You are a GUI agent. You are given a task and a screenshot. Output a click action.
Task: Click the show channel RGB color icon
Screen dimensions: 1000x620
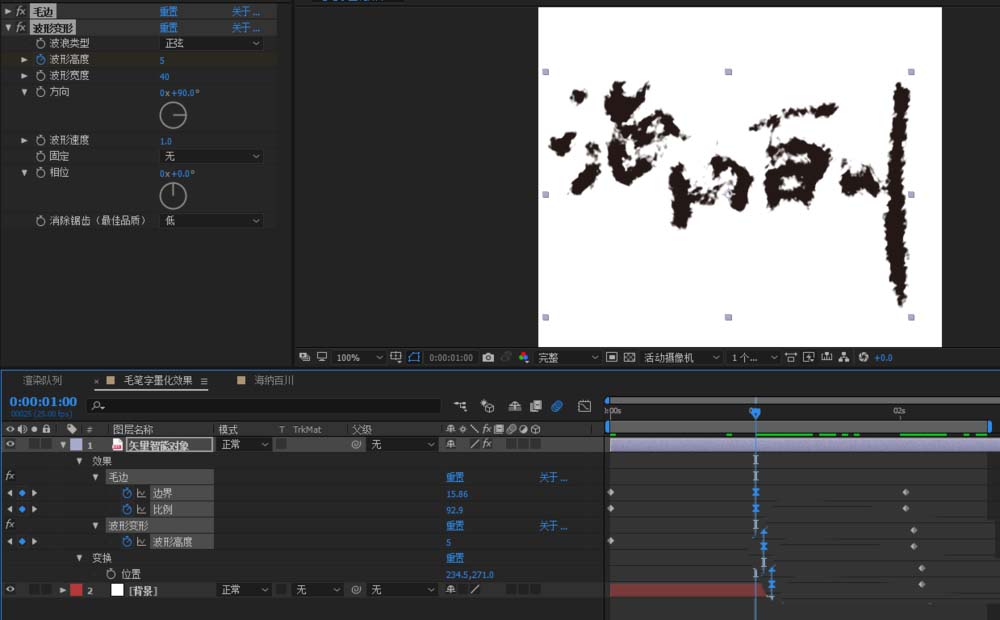pos(523,357)
